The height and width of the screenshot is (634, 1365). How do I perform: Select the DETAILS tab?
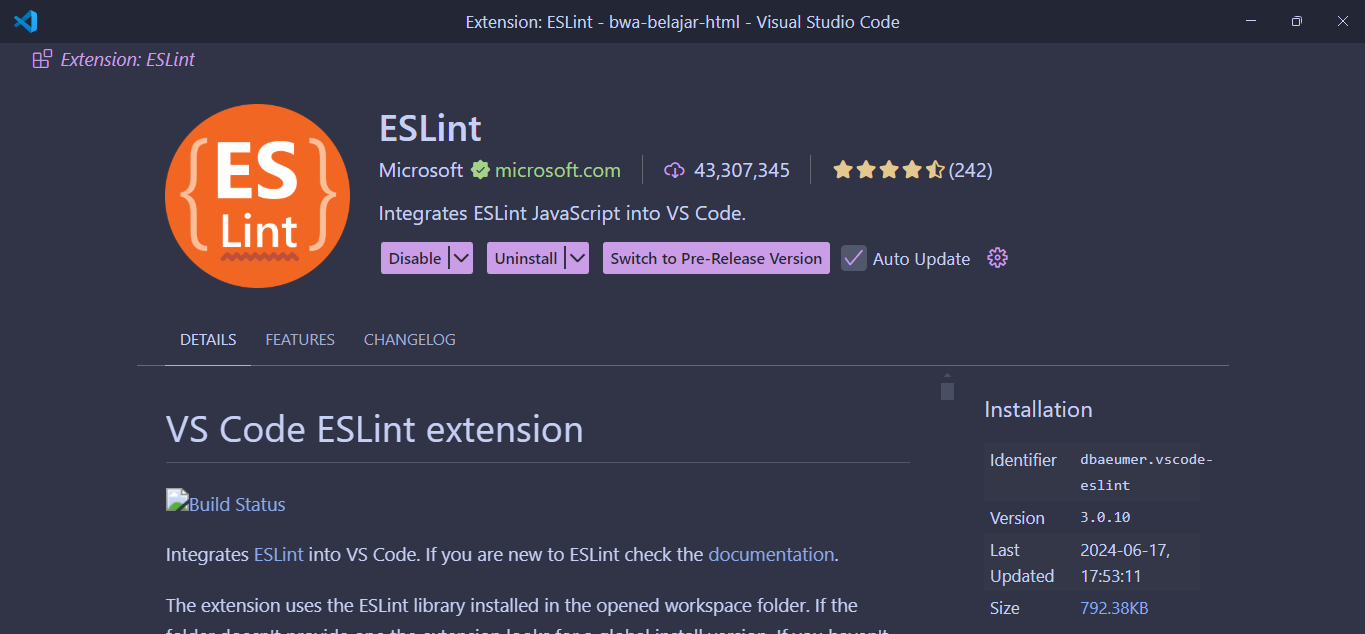(x=208, y=340)
